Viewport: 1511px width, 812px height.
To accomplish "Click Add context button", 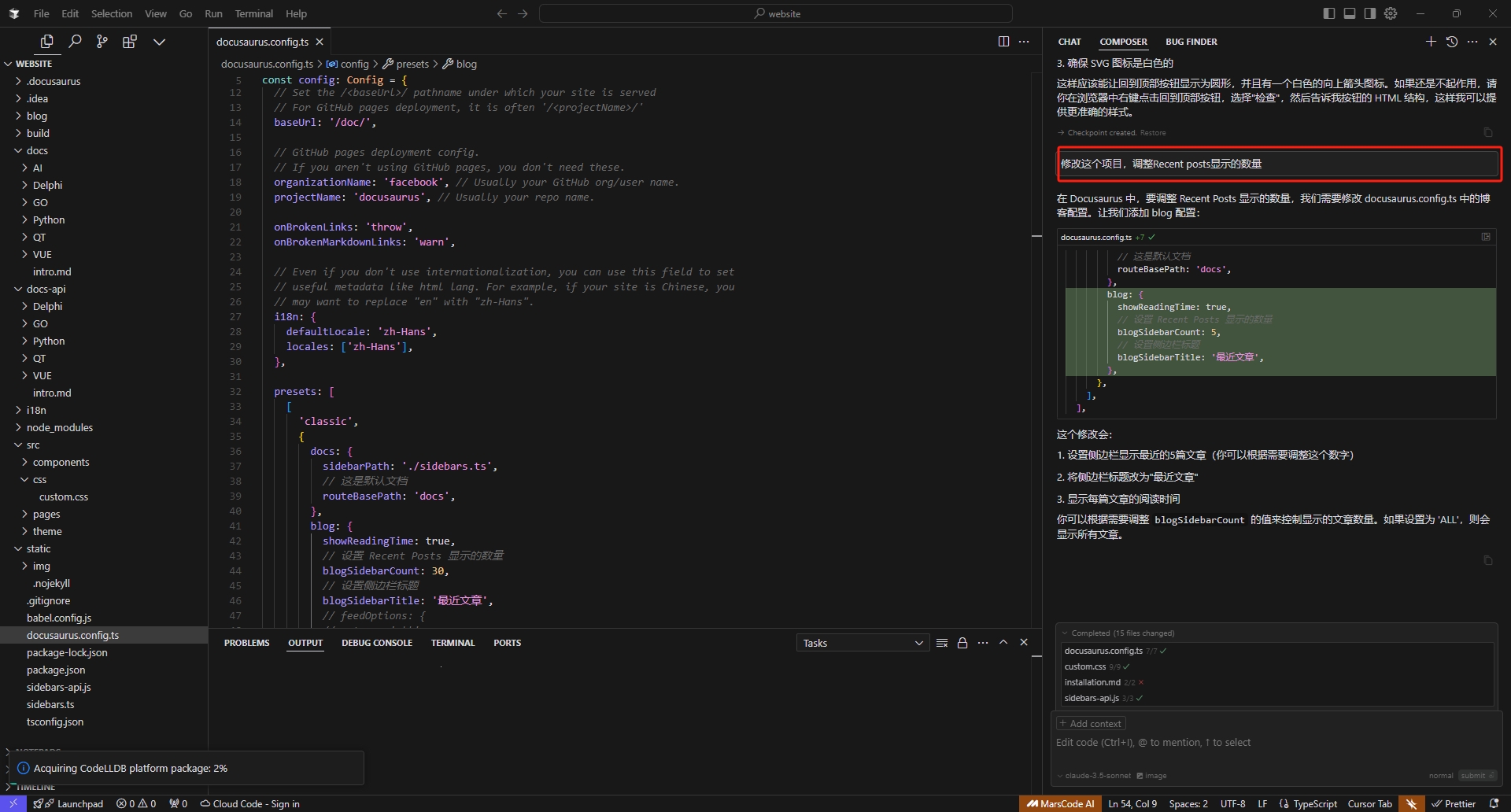I will pos(1091,723).
